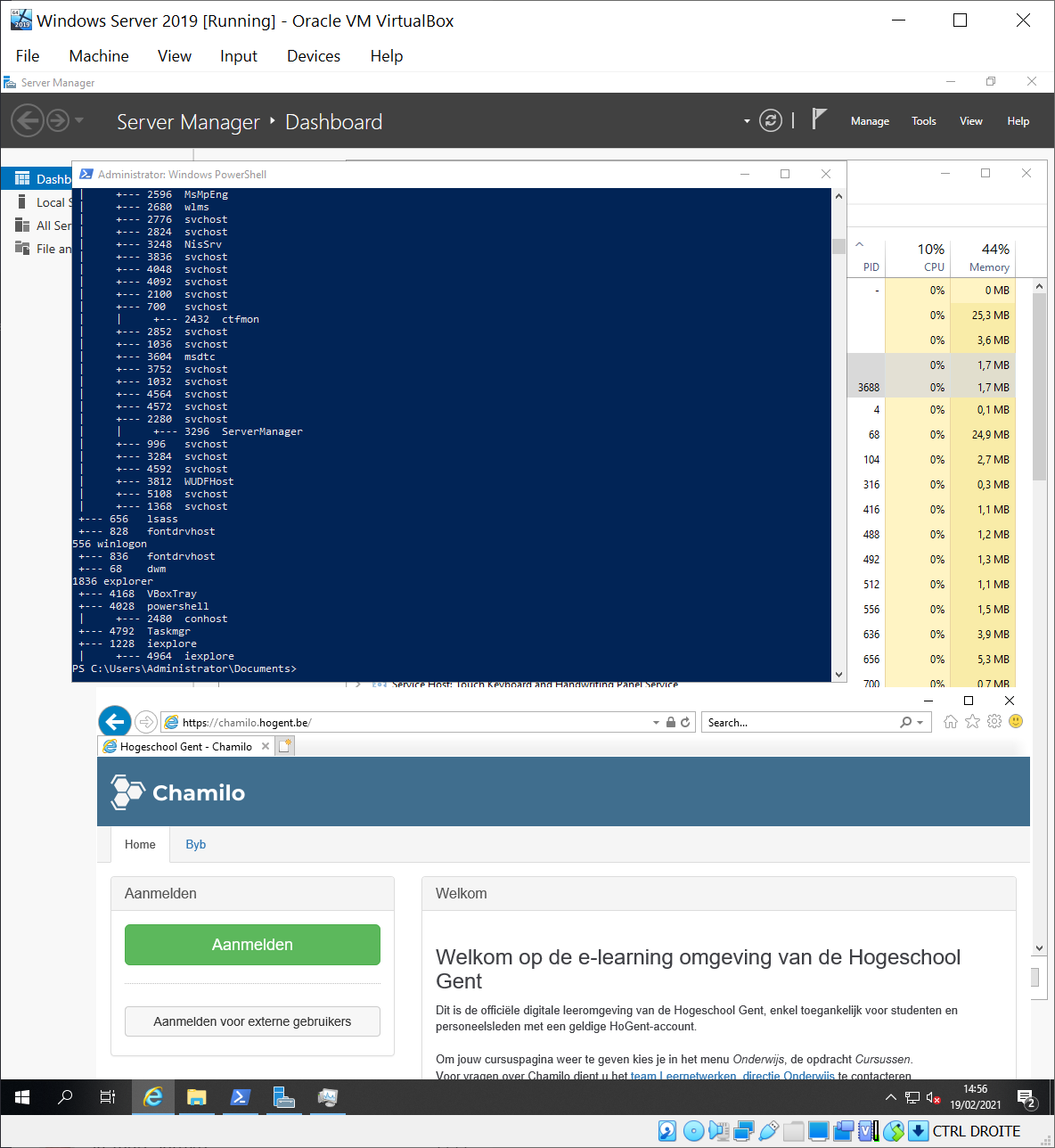The width and height of the screenshot is (1055, 1148).
Task: Click the Internet Explorer back arrow
Action: point(115,722)
